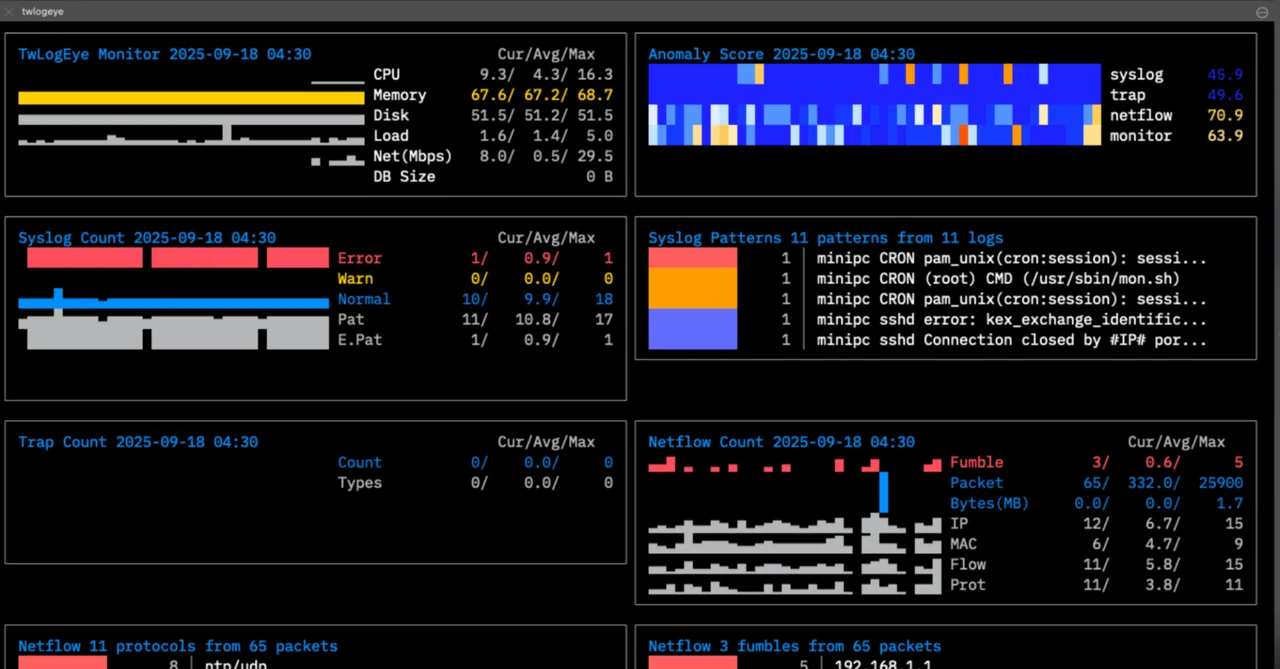
Task: Select the Netflow Count panel heading
Action: point(781,442)
